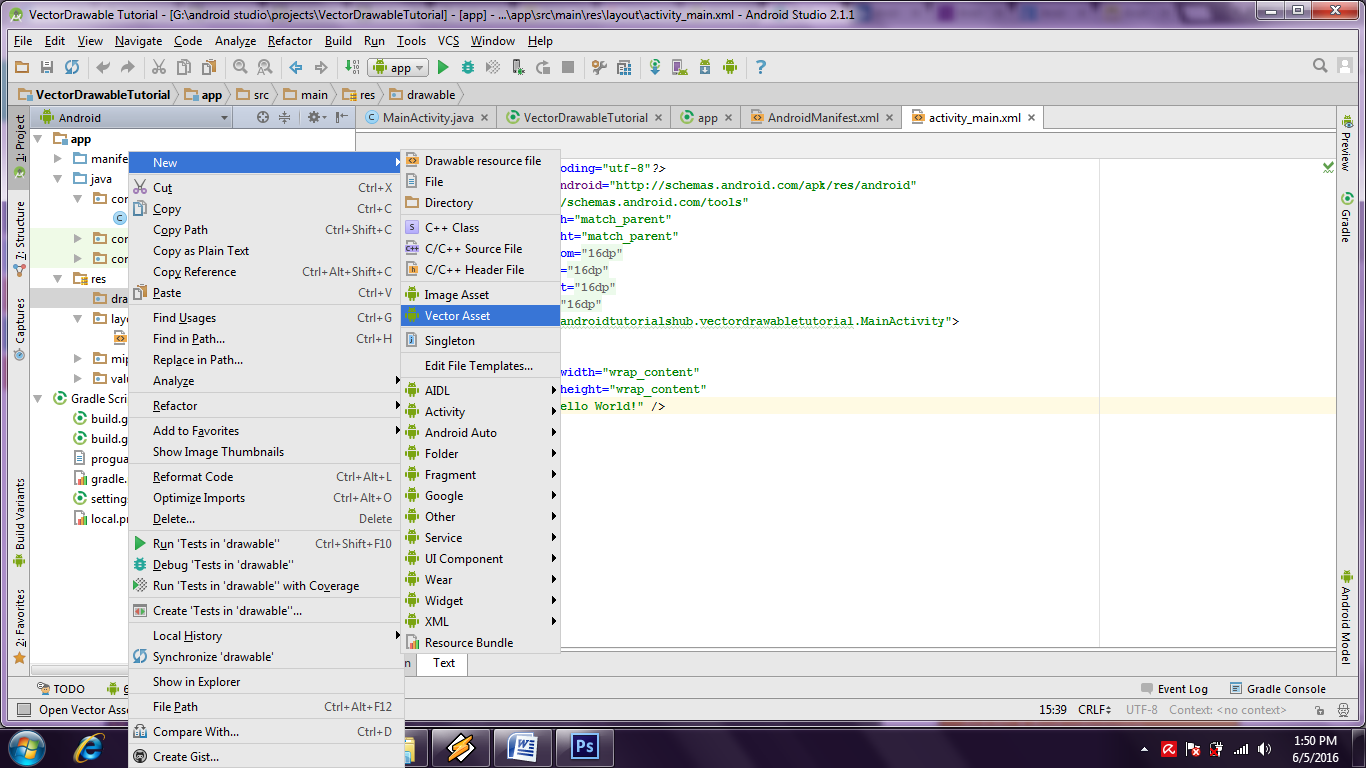Screen dimensions: 1366x768
Task: Select Show in Explorer context item
Action: click(x=265, y=682)
